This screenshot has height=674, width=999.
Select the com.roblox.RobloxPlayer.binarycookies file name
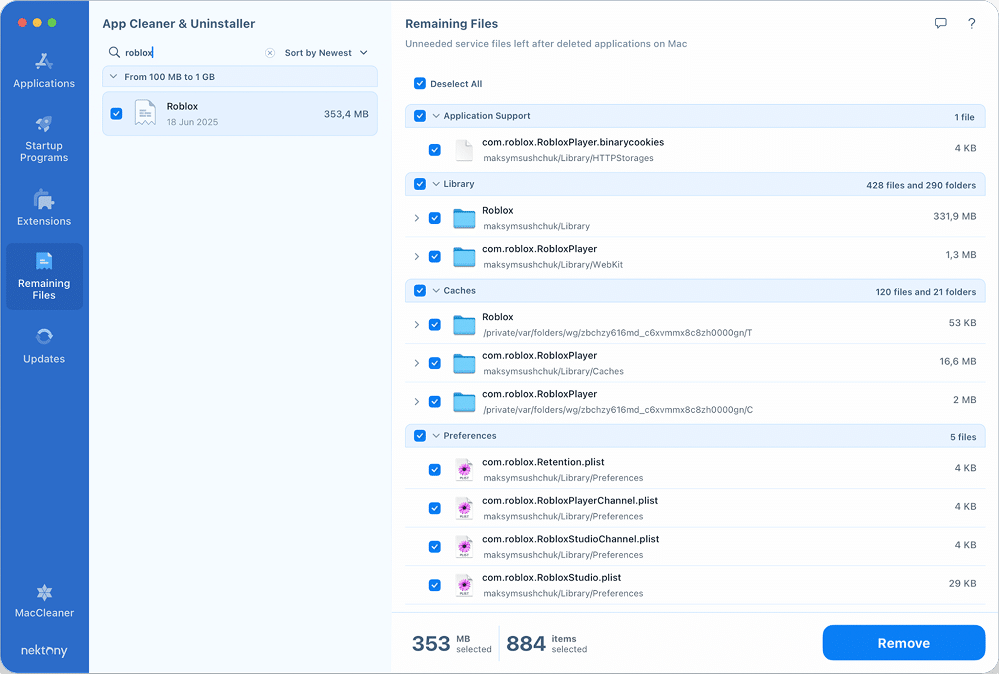coord(573,143)
